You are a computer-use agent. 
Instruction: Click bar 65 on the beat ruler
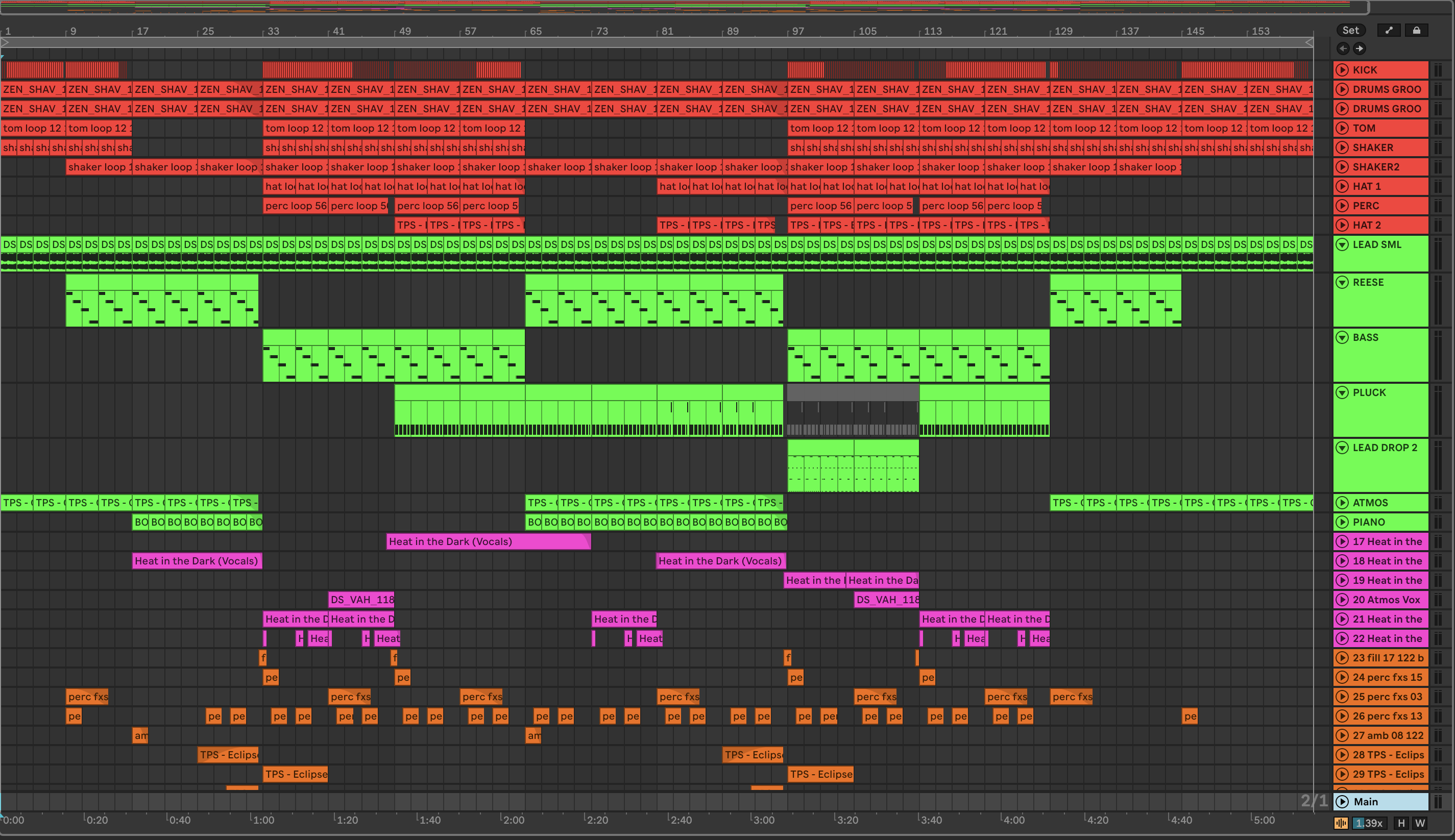click(x=536, y=31)
